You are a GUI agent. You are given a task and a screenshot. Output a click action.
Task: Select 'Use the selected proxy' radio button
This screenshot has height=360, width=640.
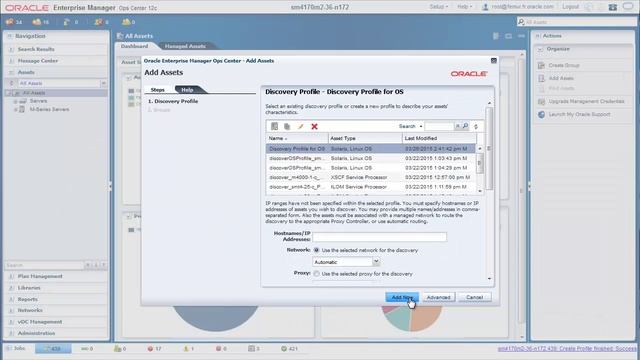[x=316, y=273]
